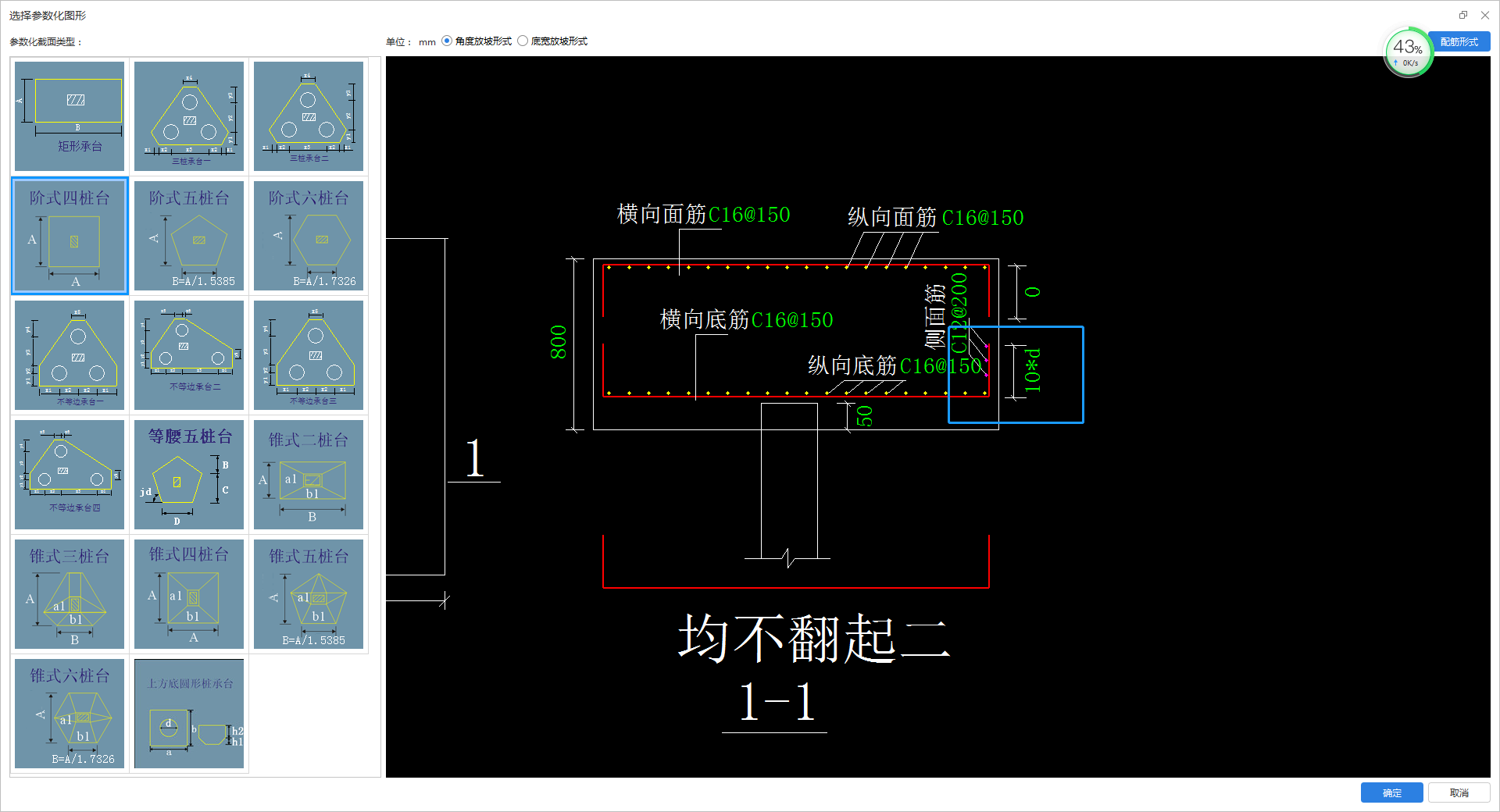This screenshot has width=1500, height=812.
Task: Pick the 不等边承台一 thumbnail
Action: 70,355
